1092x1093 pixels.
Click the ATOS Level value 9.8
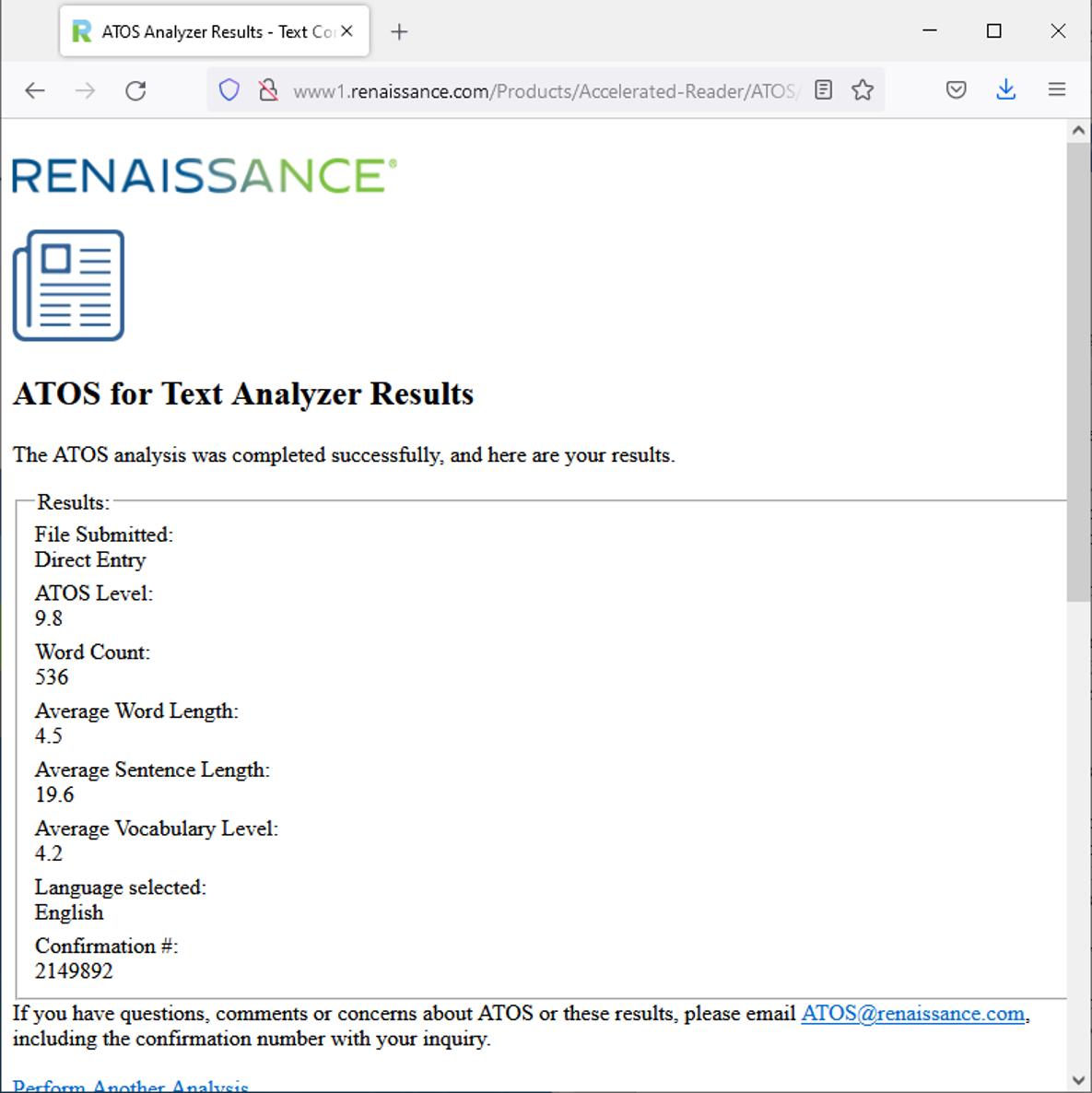pyautogui.click(x=49, y=618)
